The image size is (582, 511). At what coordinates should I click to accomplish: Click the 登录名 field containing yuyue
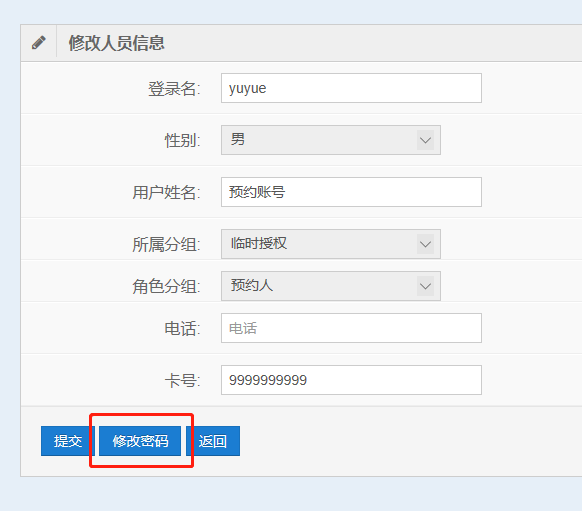pos(351,88)
